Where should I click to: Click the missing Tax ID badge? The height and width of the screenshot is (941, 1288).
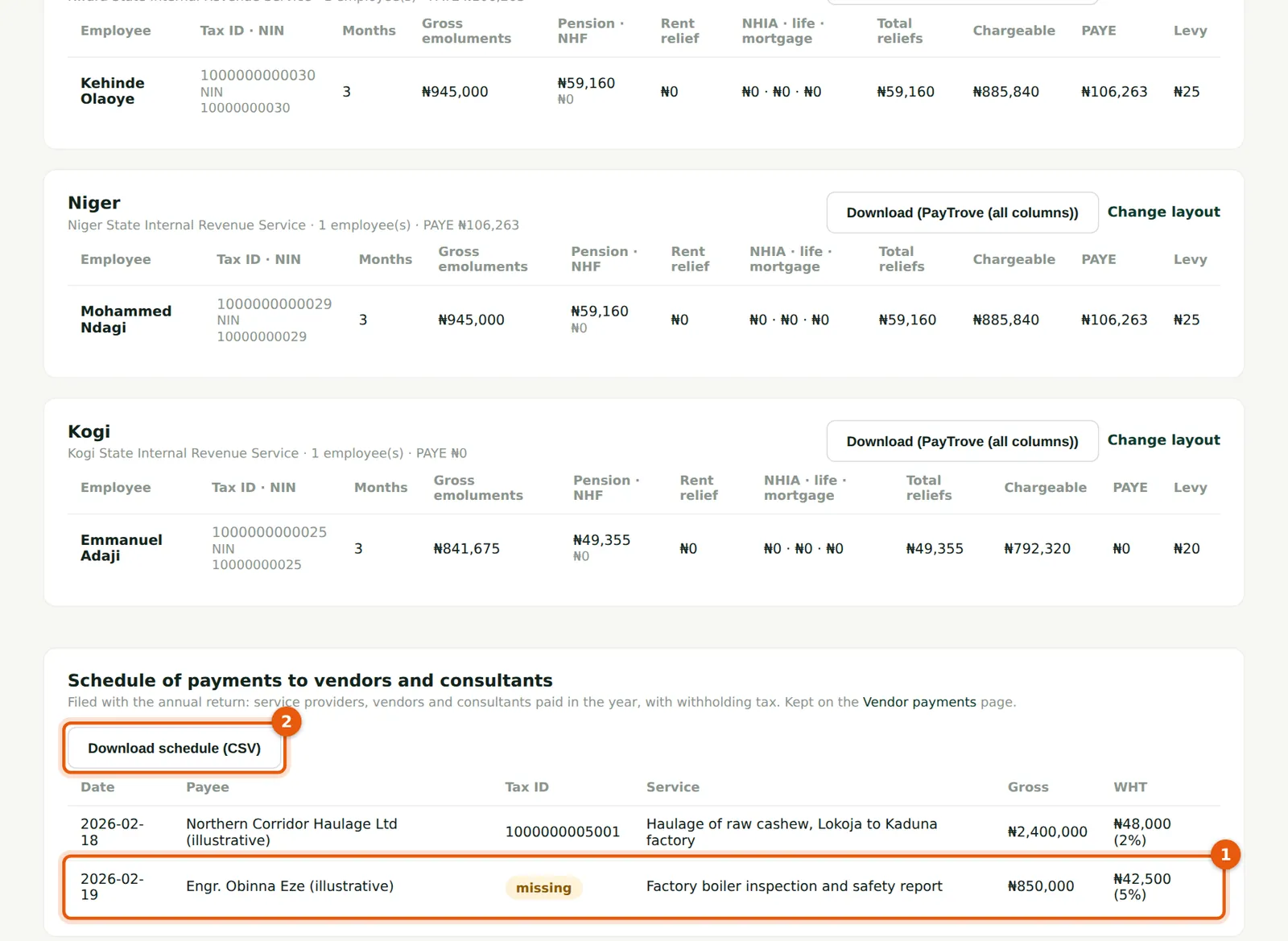point(543,887)
